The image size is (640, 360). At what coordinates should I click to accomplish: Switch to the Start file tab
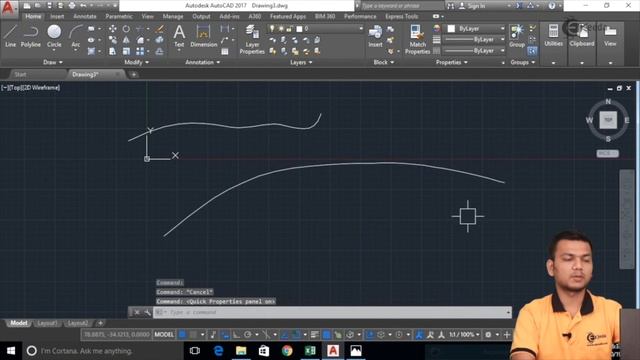(x=20, y=74)
